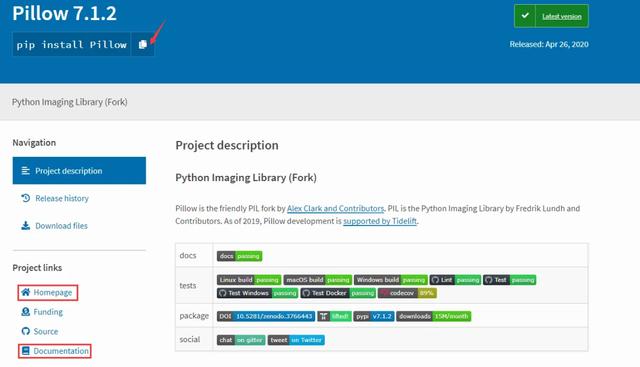
Task: Click the Test Windows passing badge
Action: (258, 293)
